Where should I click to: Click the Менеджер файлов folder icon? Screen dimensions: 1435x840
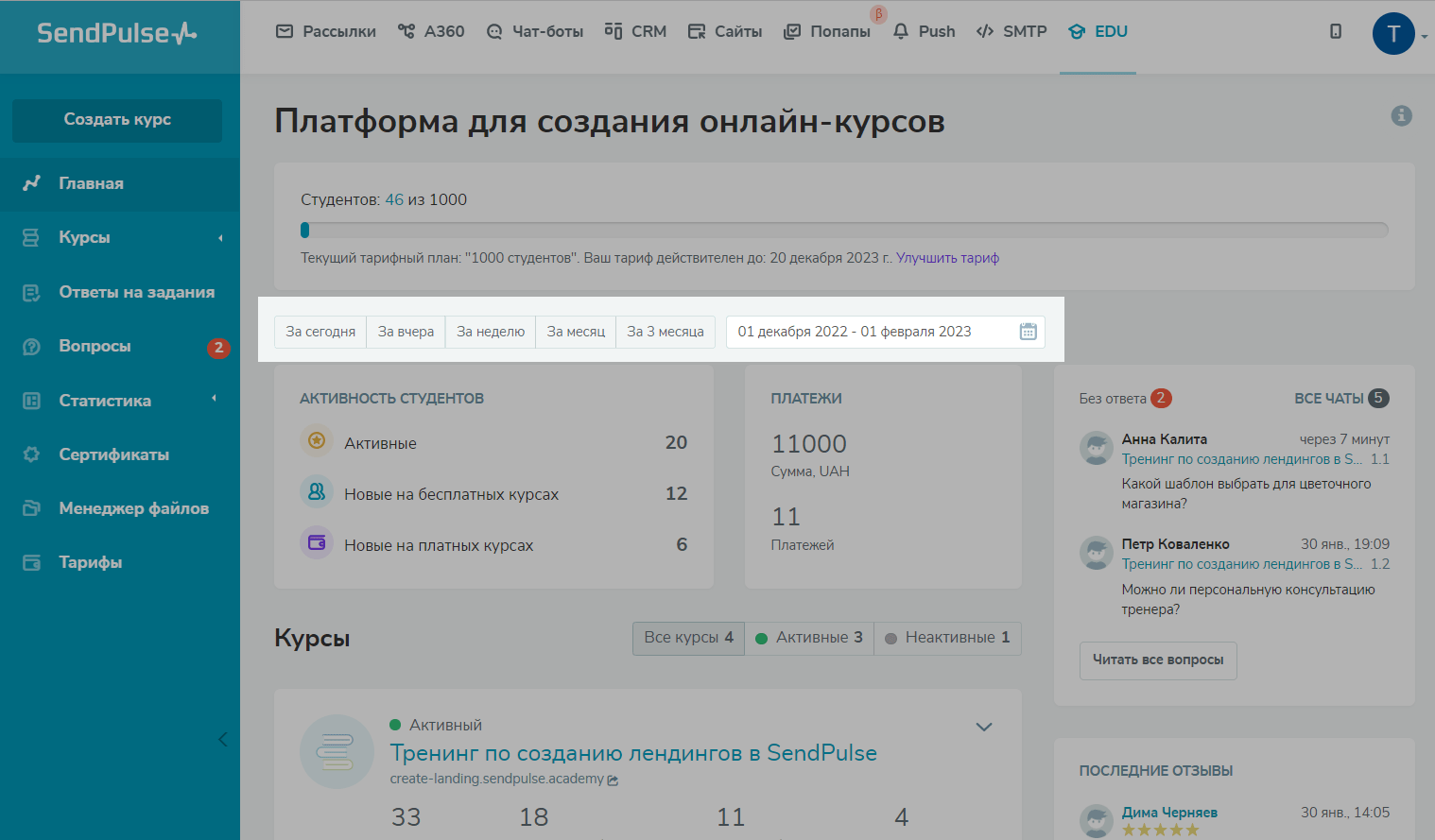tap(31, 508)
